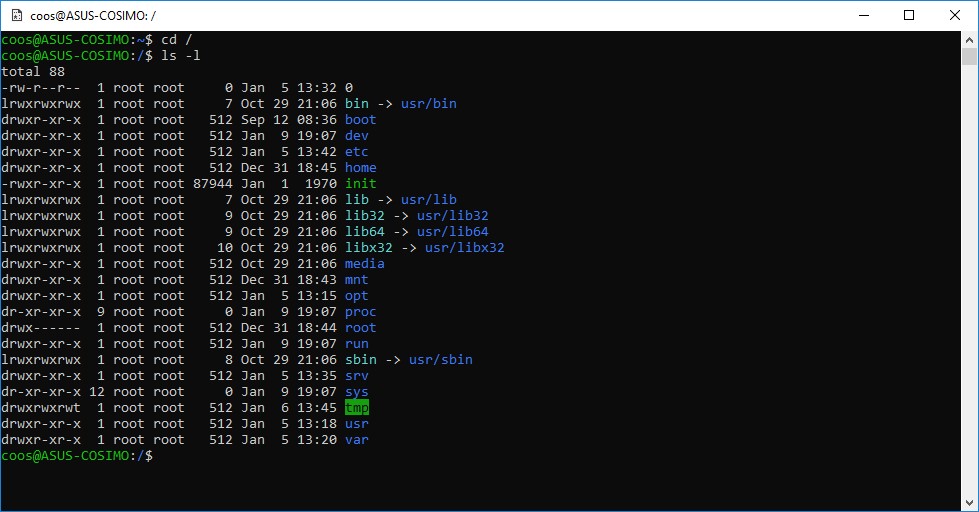Click the scrollbar up arrow
This screenshot has height=512, width=979.
click(x=969, y=40)
